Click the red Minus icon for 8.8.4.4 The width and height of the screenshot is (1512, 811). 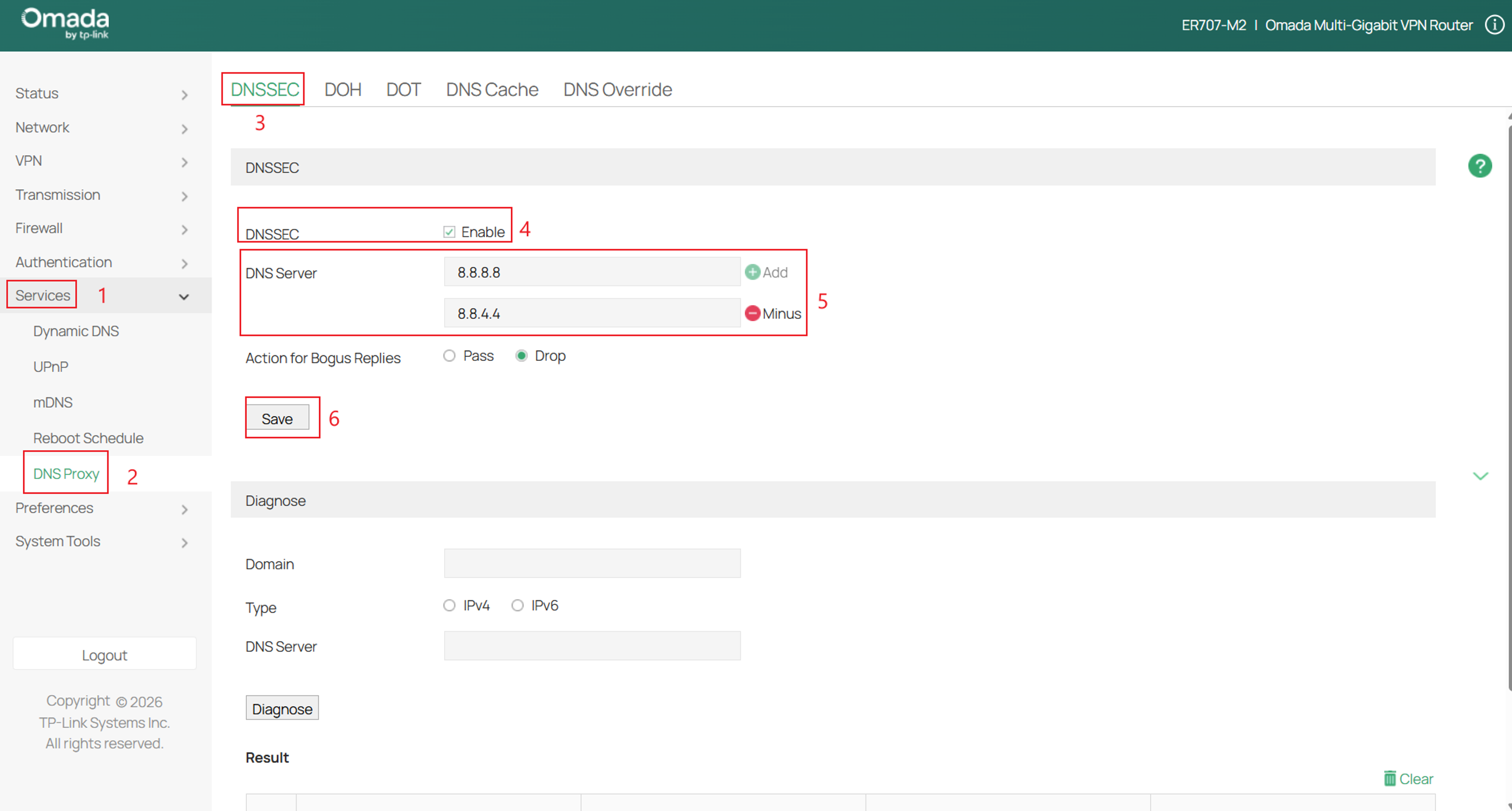pyautogui.click(x=752, y=313)
